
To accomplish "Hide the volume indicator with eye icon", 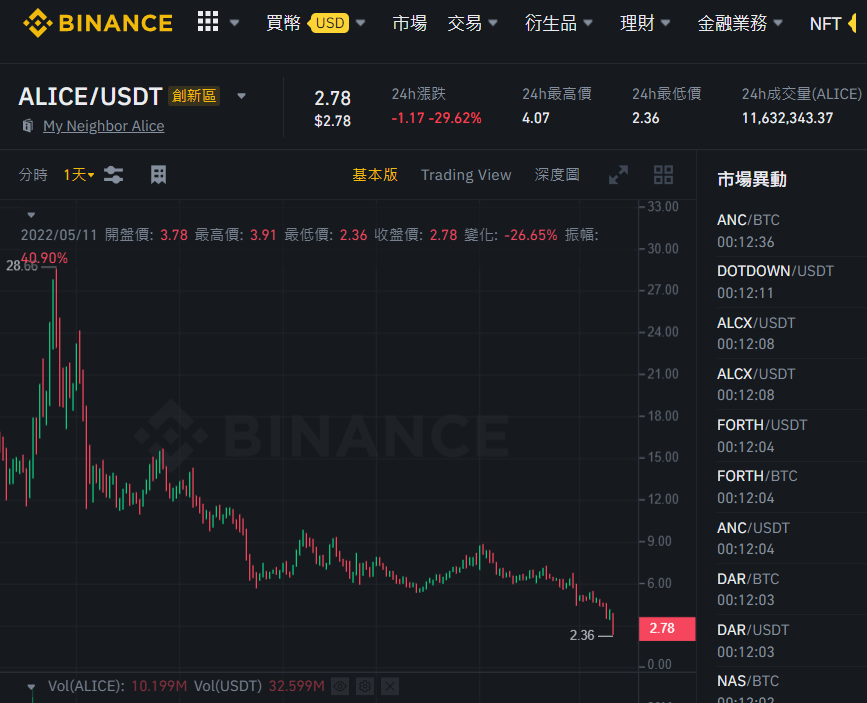I will coord(340,686).
